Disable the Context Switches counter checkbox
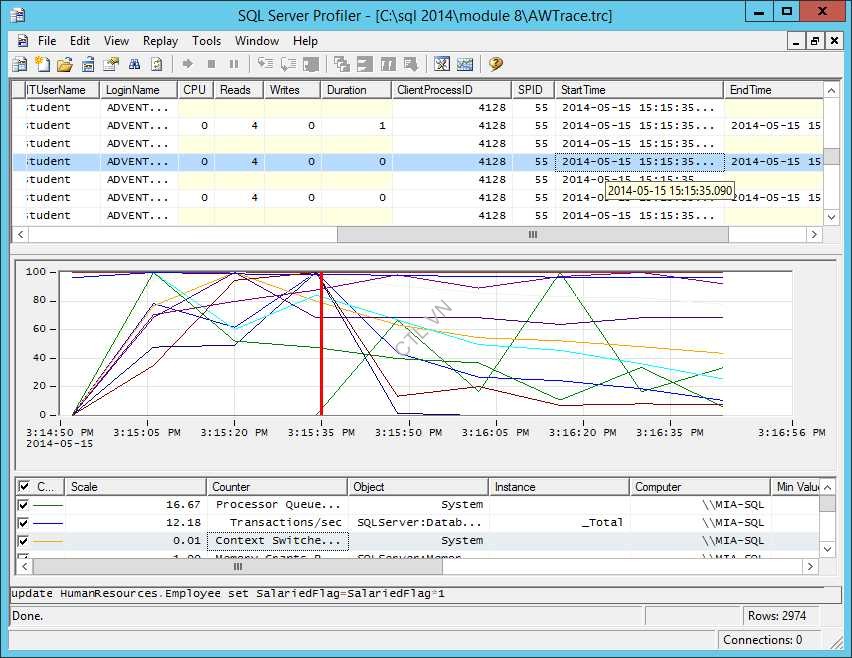Image resolution: width=852 pixels, height=658 pixels. [x=23, y=541]
